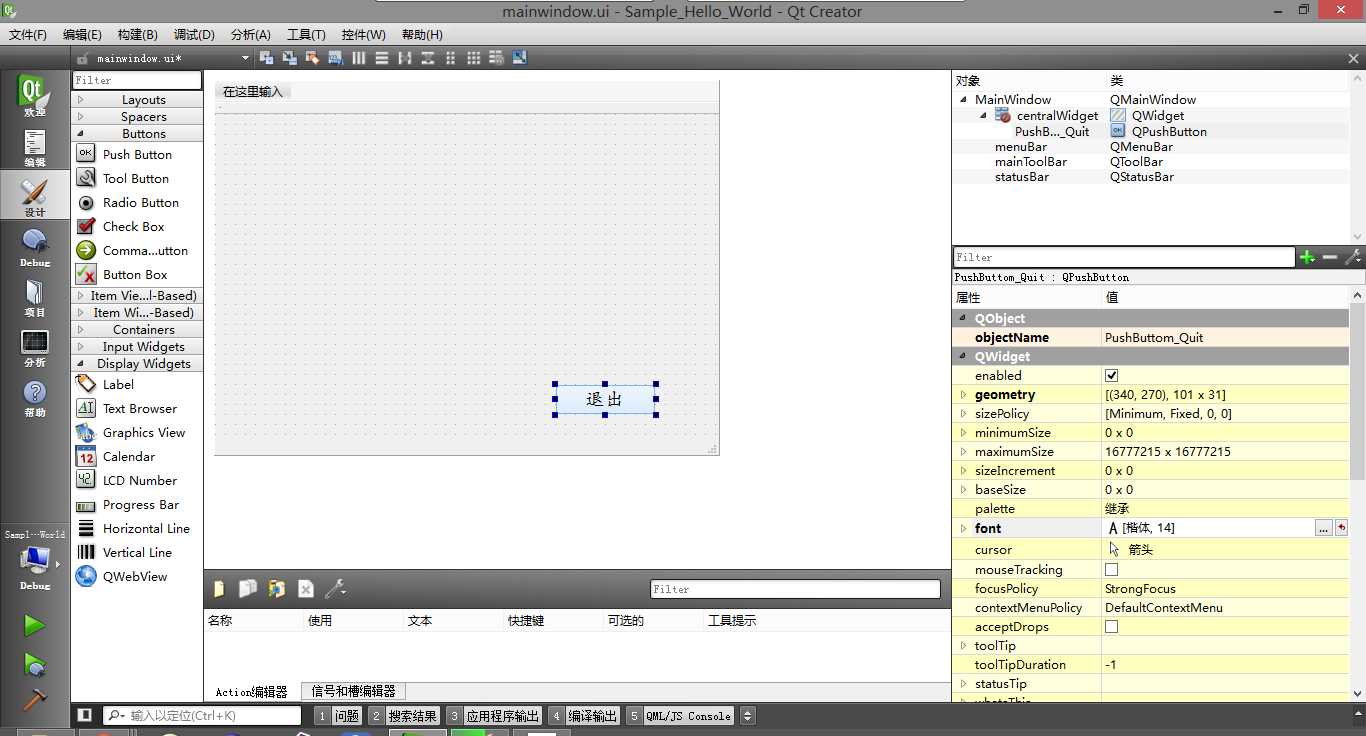Open the 应用程序输出 output pane

tap(494, 716)
